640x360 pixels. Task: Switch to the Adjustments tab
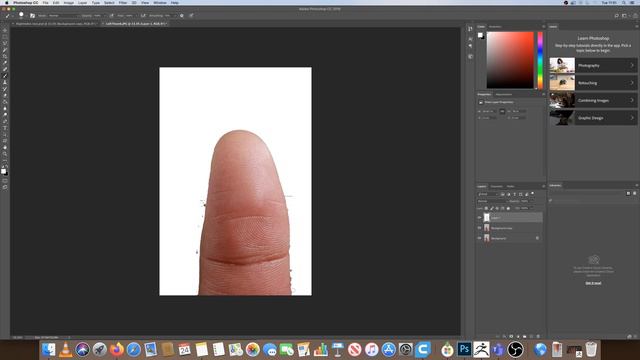pos(504,94)
